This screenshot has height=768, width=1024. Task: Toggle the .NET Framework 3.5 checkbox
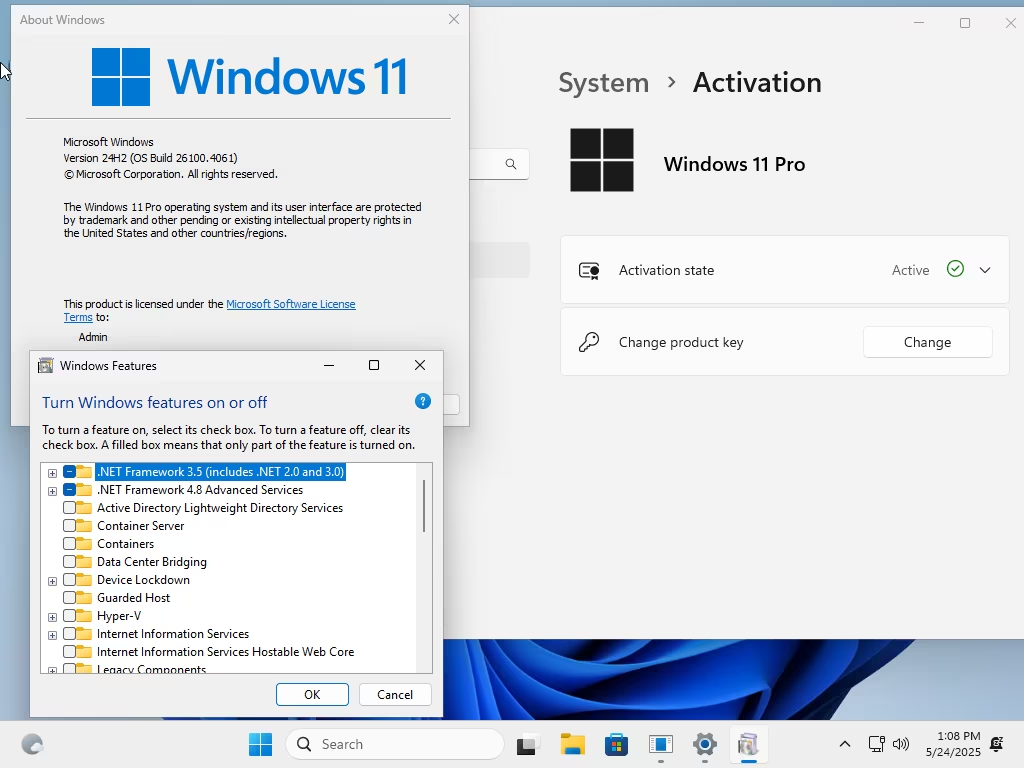[x=69, y=472]
